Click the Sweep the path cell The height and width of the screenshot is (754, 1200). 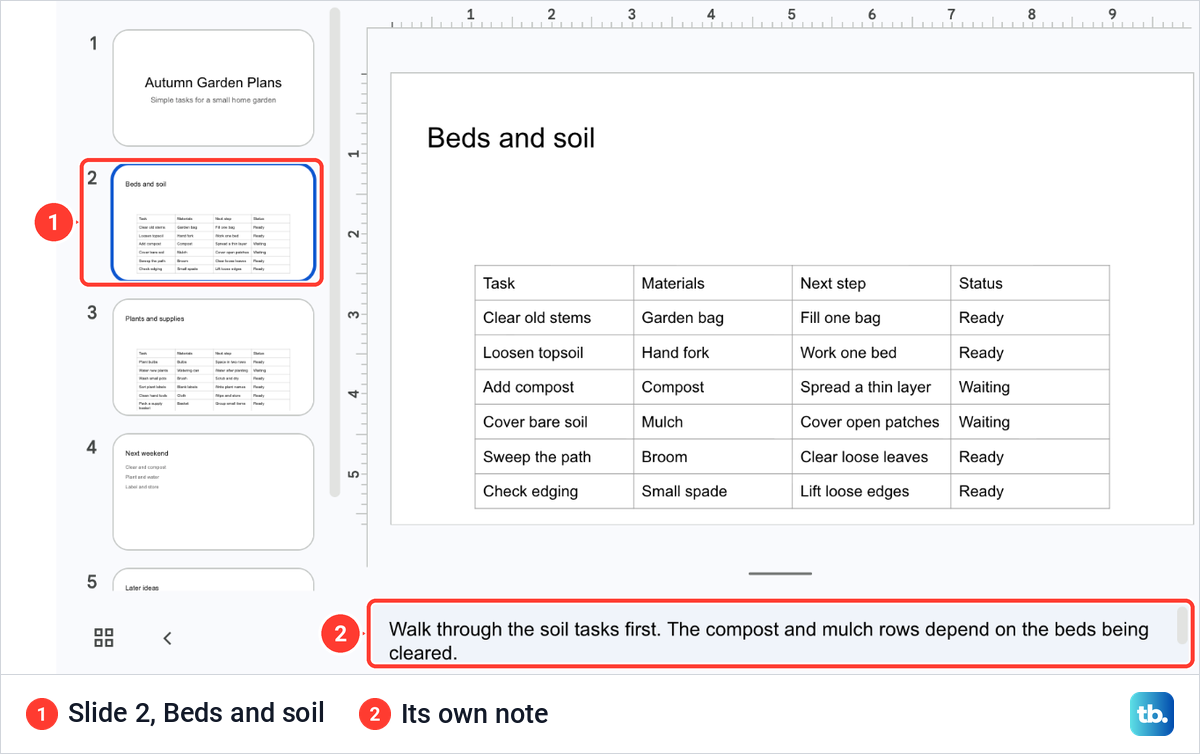pos(554,457)
